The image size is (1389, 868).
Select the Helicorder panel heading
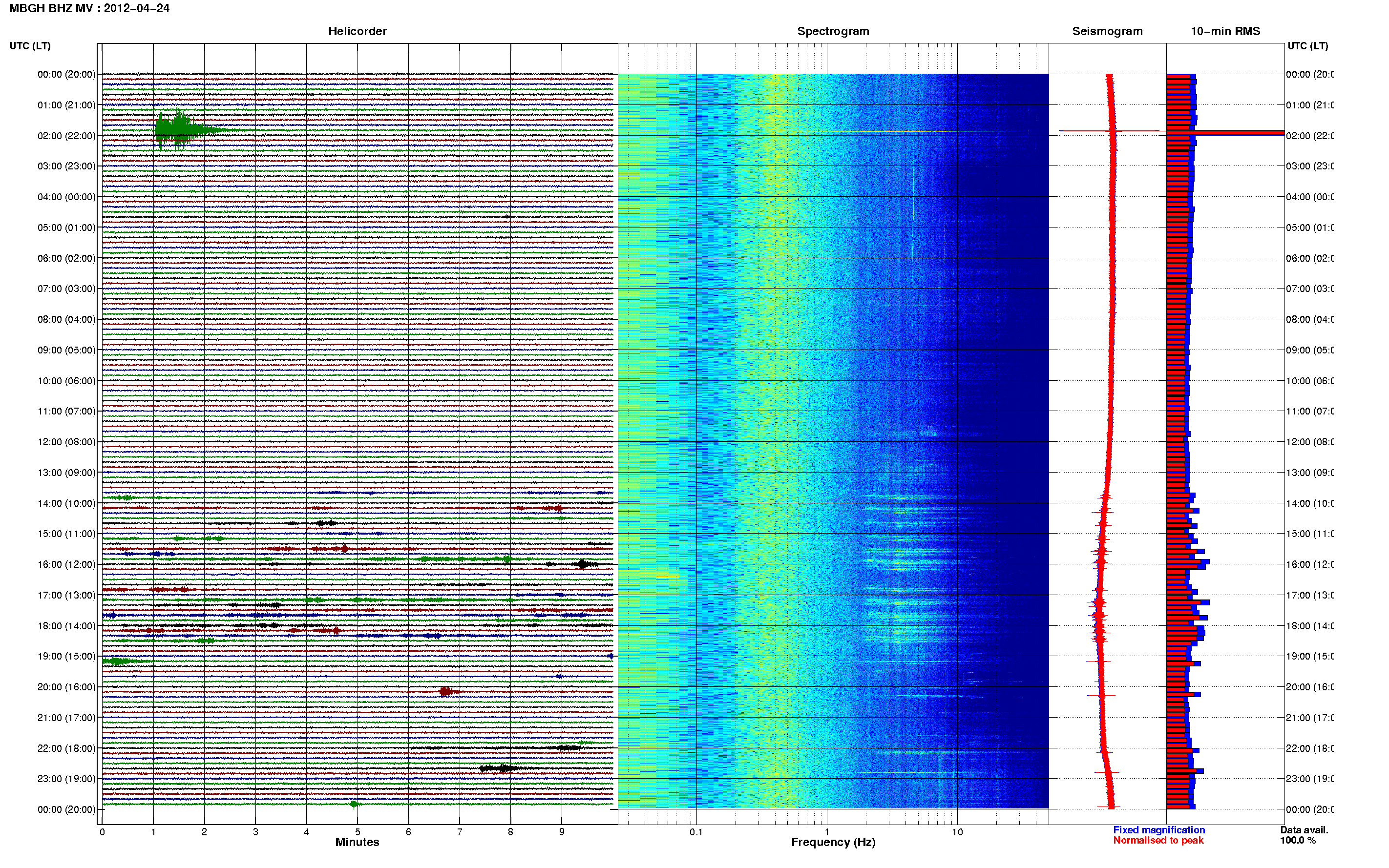point(357,31)
